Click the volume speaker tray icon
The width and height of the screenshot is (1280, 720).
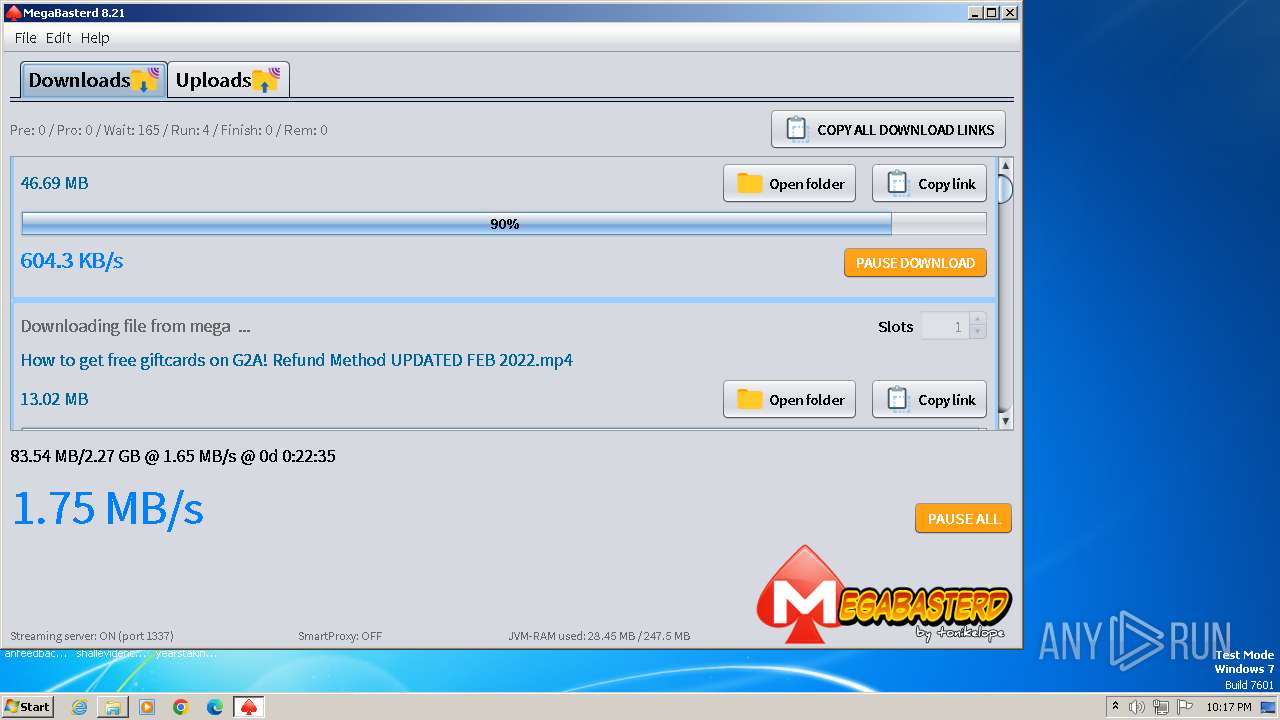pos(1137,707)
